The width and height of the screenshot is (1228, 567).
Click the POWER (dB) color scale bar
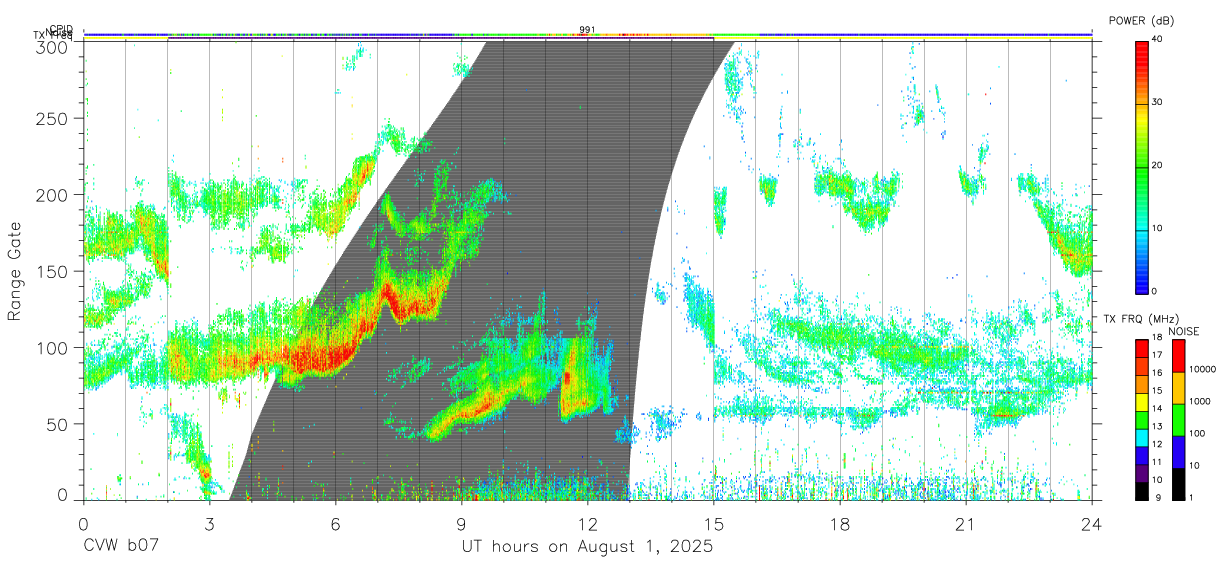coord(1141,166)
